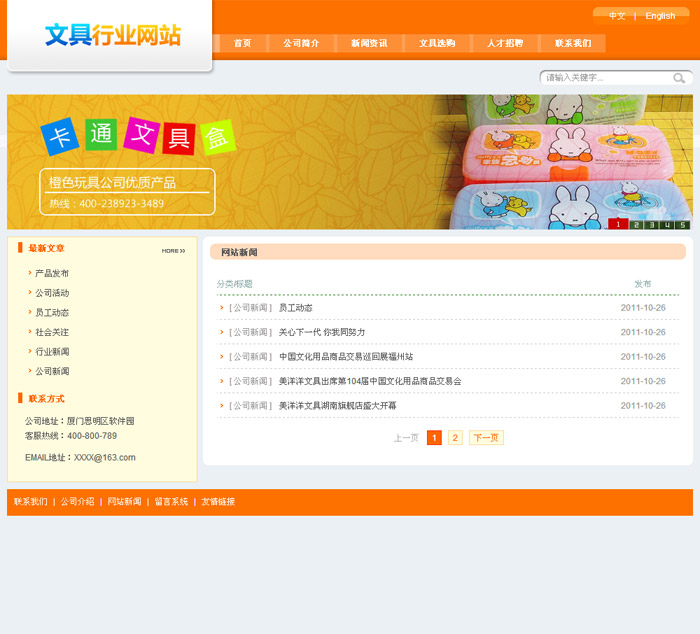Open the 文具选购 nav tab

point(437,43)
